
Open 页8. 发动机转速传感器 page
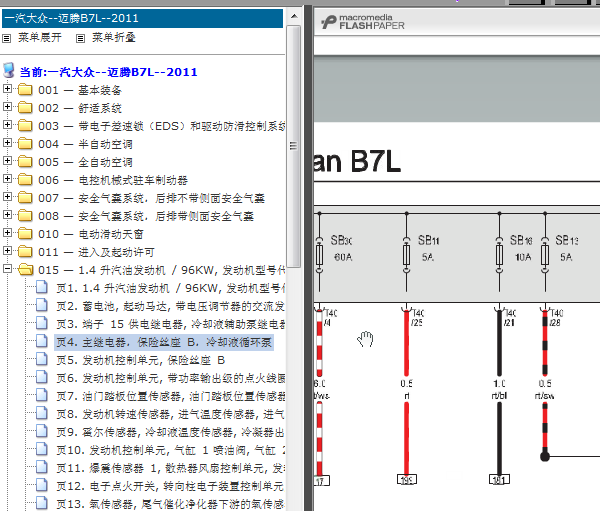coord(170,414)
